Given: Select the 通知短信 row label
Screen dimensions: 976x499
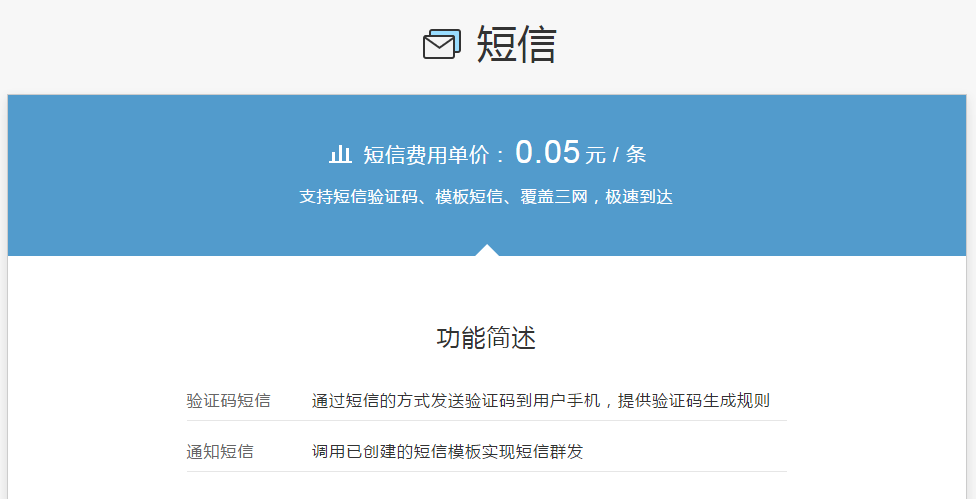Looking at the screenshot, I should tap(220, 452).
